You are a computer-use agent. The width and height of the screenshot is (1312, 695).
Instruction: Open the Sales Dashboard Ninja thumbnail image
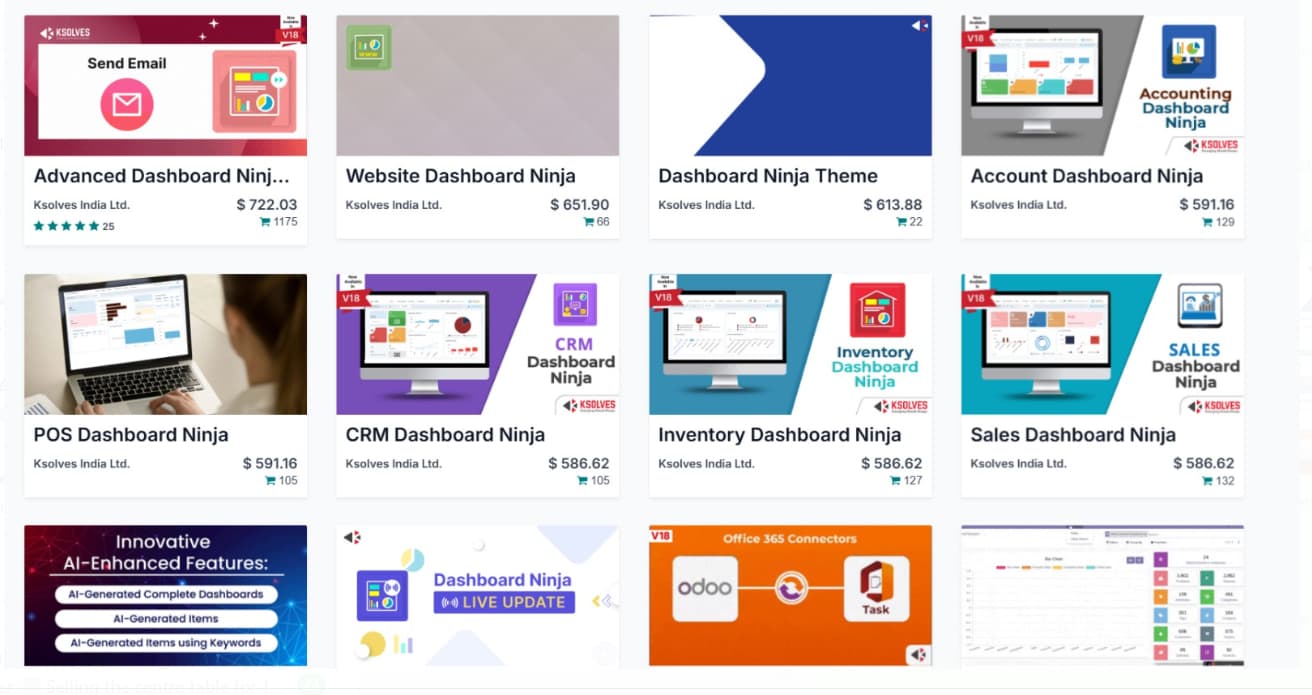click(x=1102, y=344)
